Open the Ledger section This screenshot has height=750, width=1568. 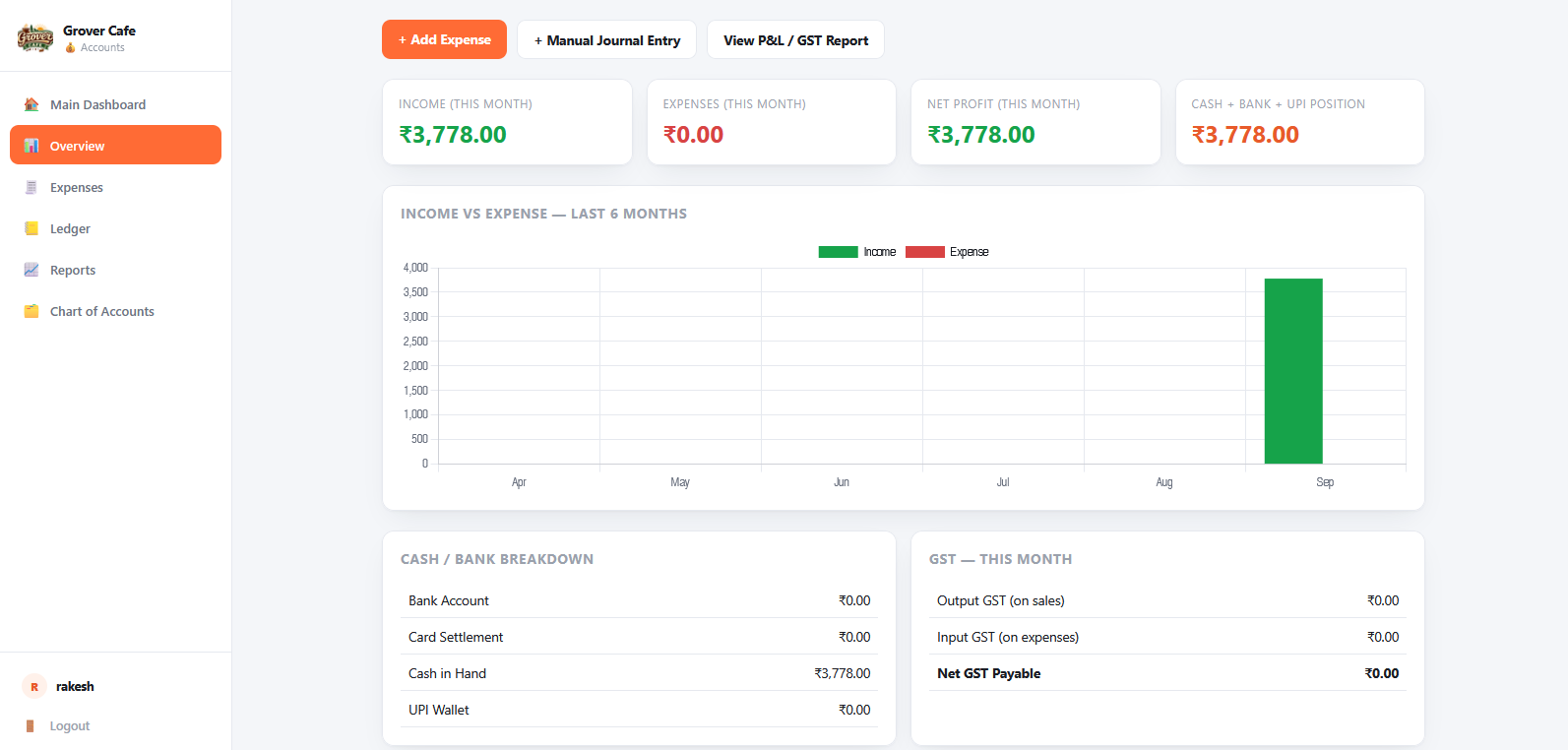click(115, 228)
